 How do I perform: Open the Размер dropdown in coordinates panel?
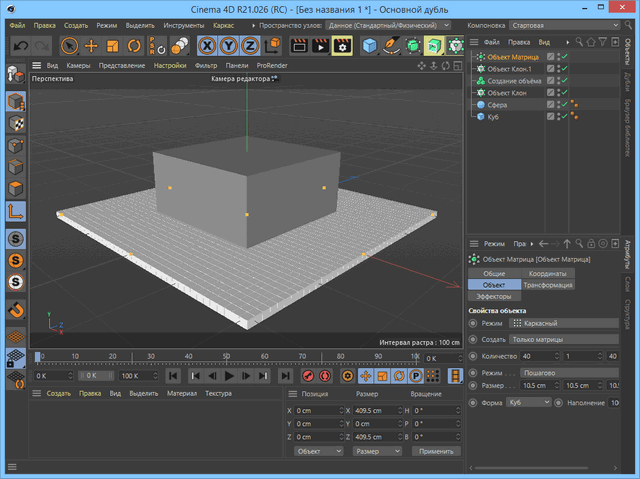click(377, 451)
